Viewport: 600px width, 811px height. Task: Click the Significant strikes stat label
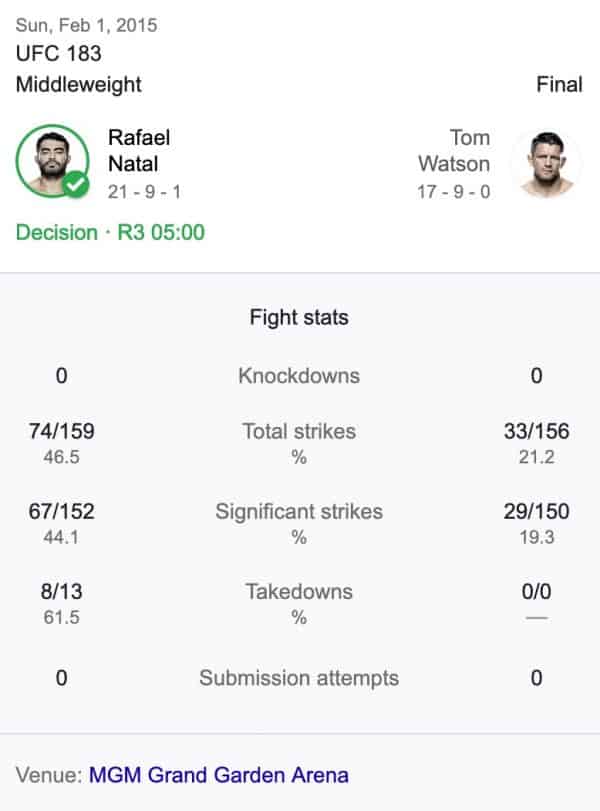click(x=299, y=512)
